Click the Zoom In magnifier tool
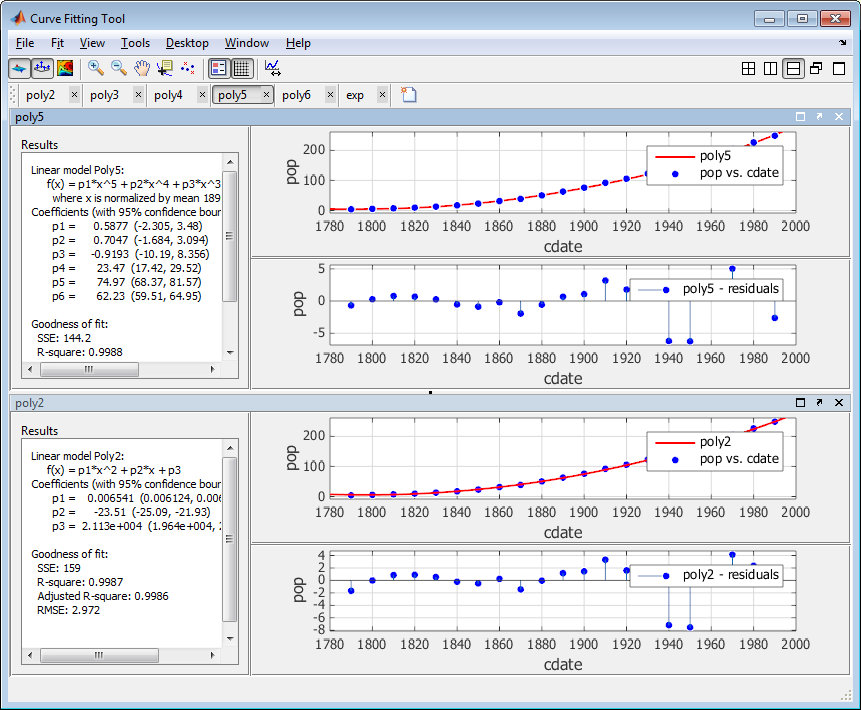This screenshot has height=710, width=861. [96, 68]
